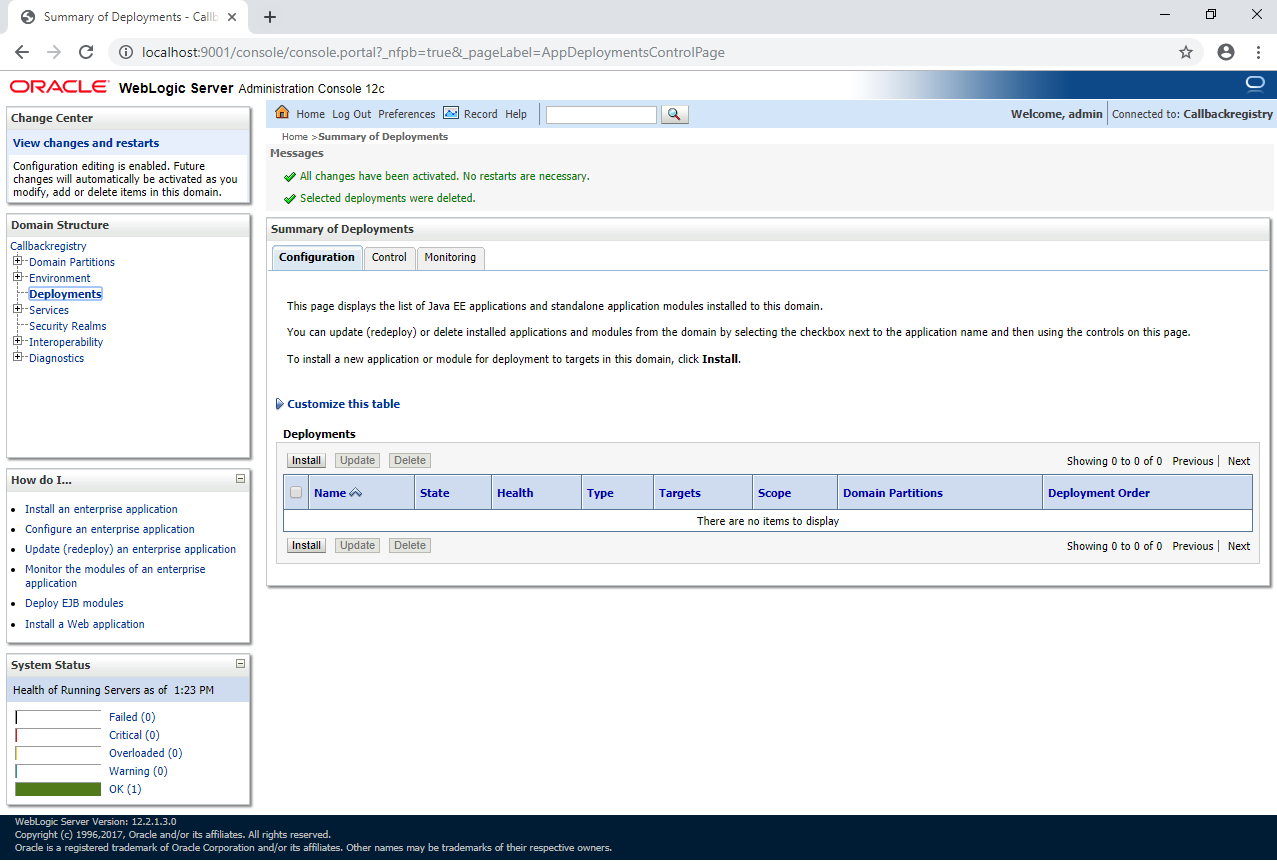The width and height of the screenshot is (1277, 868).
Task: Switch to the Control tab
Action: (x=389, y=258)
